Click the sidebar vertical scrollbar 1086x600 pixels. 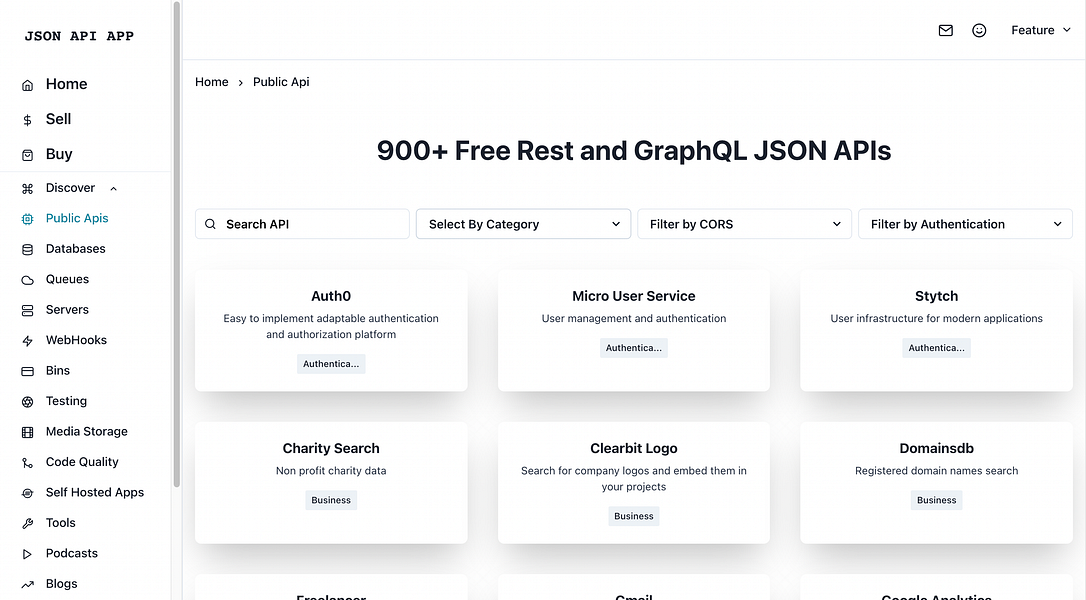[x=177, y=245]
